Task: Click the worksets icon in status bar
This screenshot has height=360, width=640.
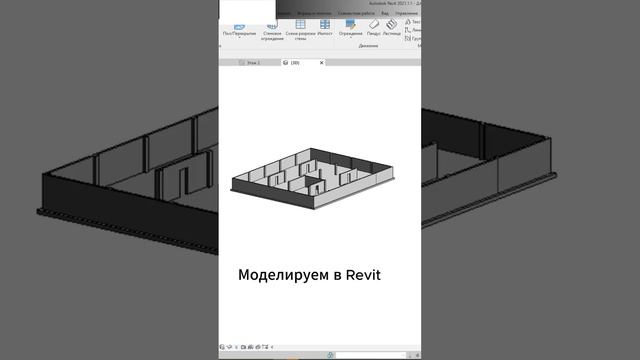Action: click(x=330, y=356)
